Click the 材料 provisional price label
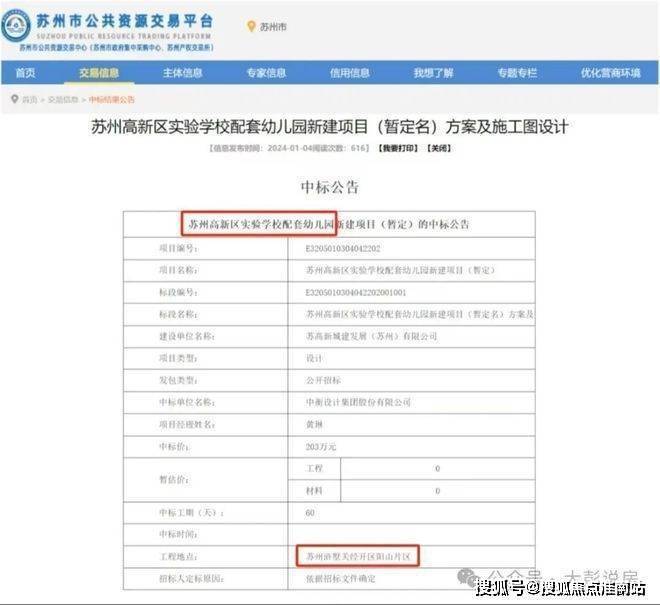 (x=314, y=490)
